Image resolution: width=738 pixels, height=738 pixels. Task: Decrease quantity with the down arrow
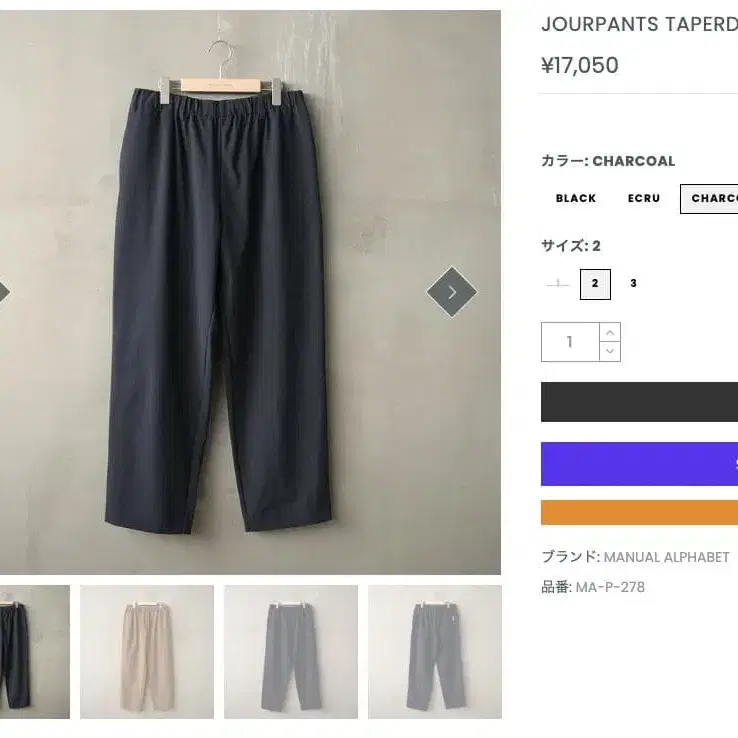point(610,351)
